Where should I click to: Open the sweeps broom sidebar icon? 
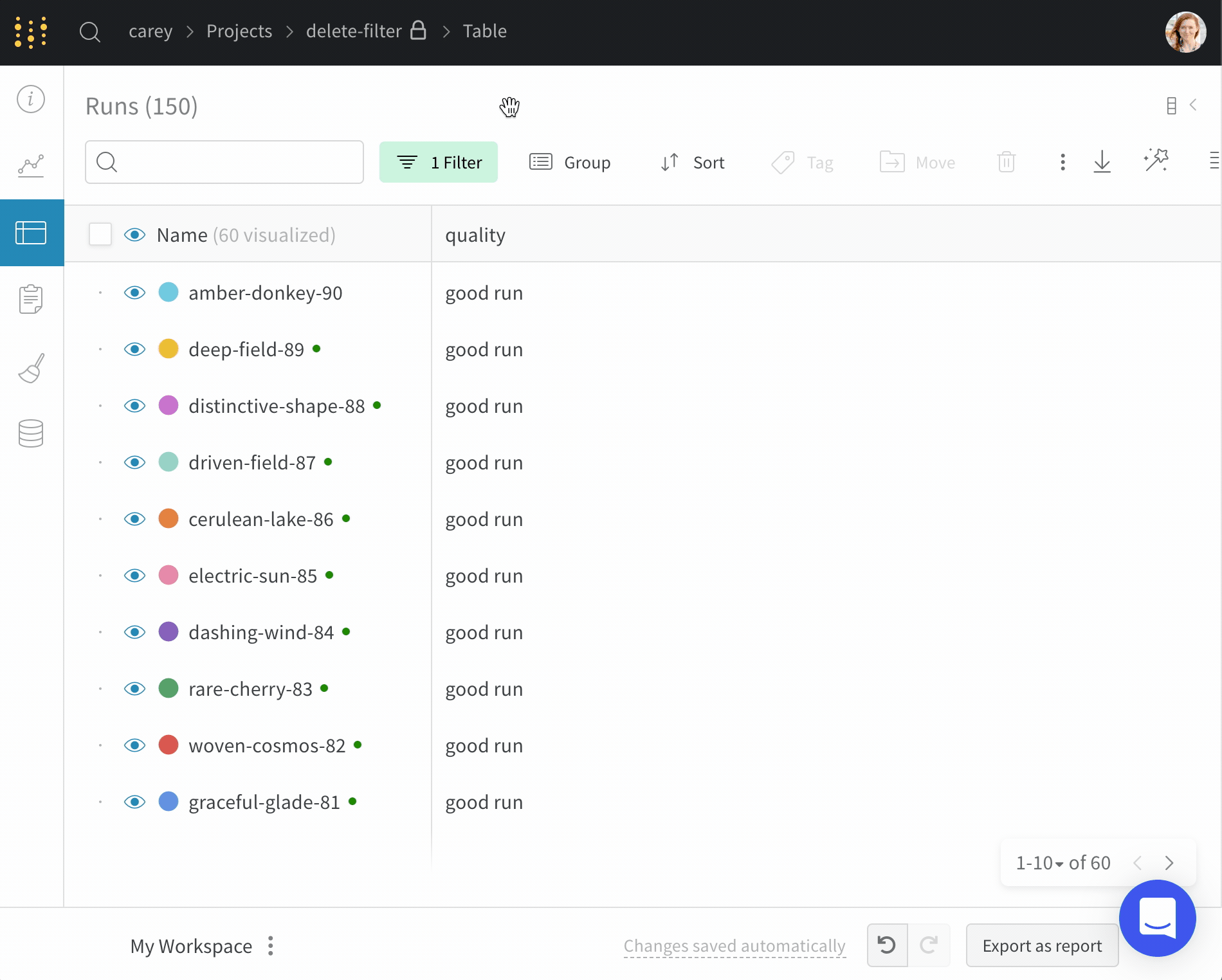(x=31, y=368)
